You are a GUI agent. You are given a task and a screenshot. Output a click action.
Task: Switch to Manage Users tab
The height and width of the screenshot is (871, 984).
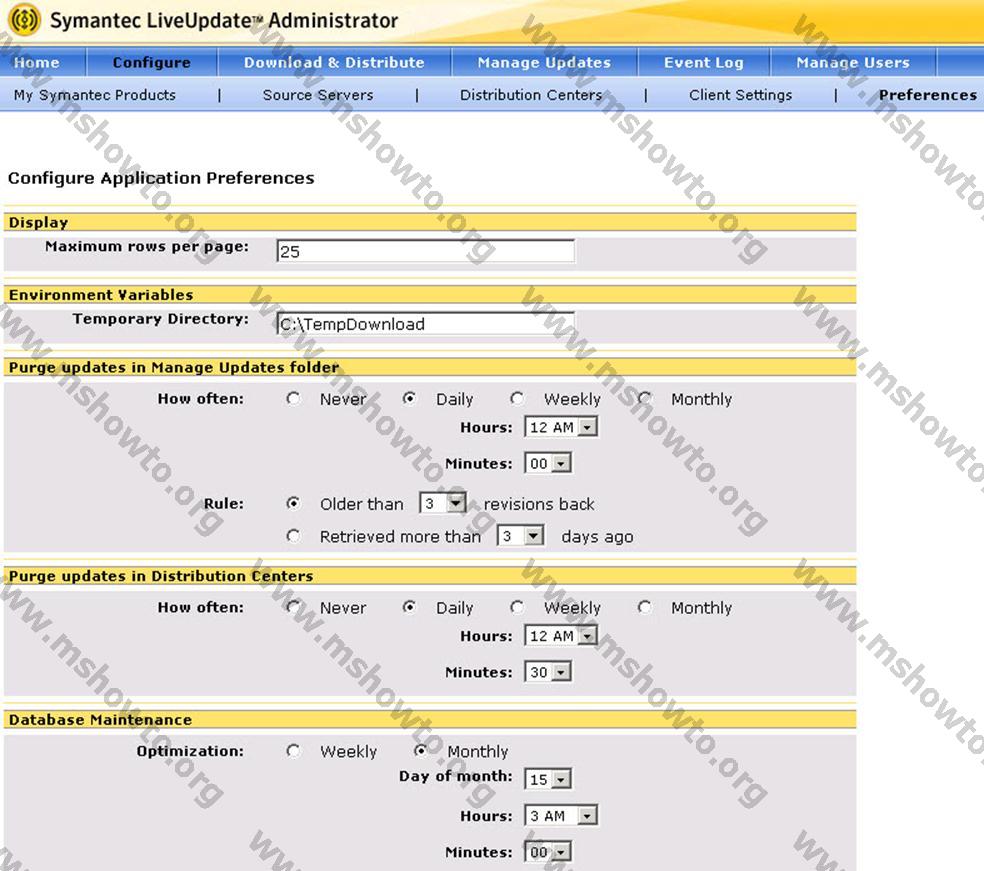[x=853, y=62]
